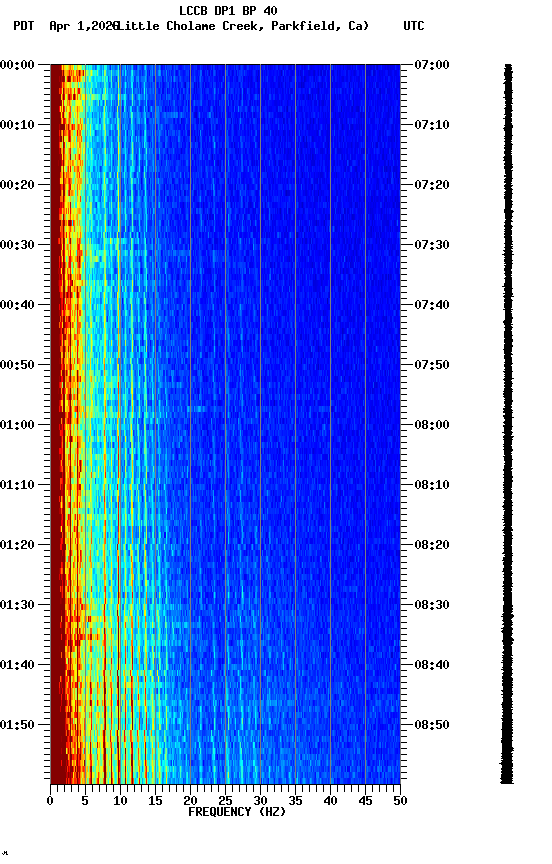Click the title text "LCCB DP1 BP 40"
Viewport: 552px width, 864px height.
pyautogui.click(x=228, y=10)
